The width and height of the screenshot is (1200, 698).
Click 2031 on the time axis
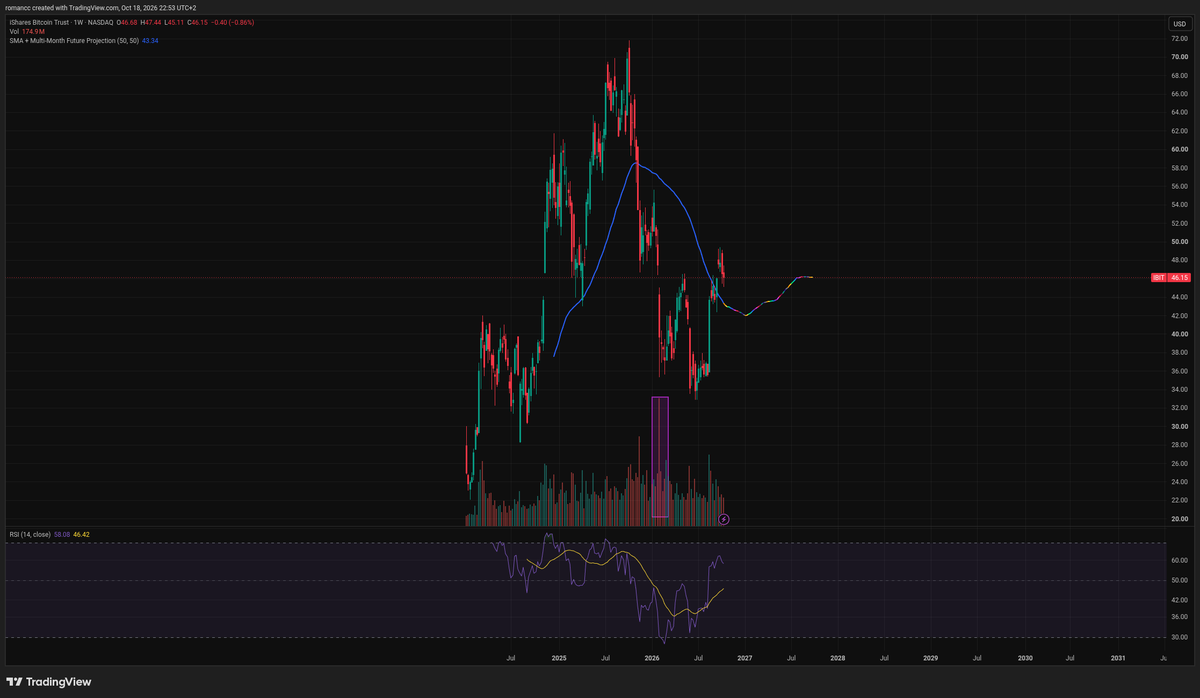1118,657
